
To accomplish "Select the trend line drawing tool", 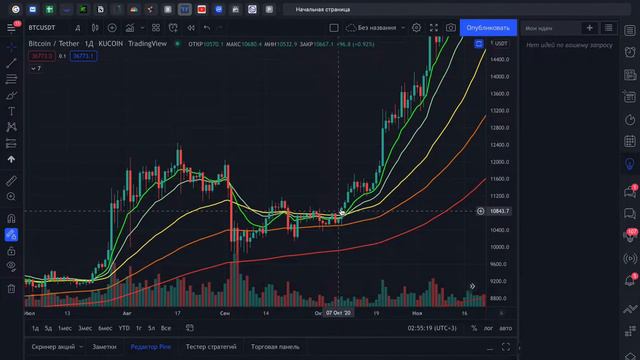I will click(x=11, y=62).
